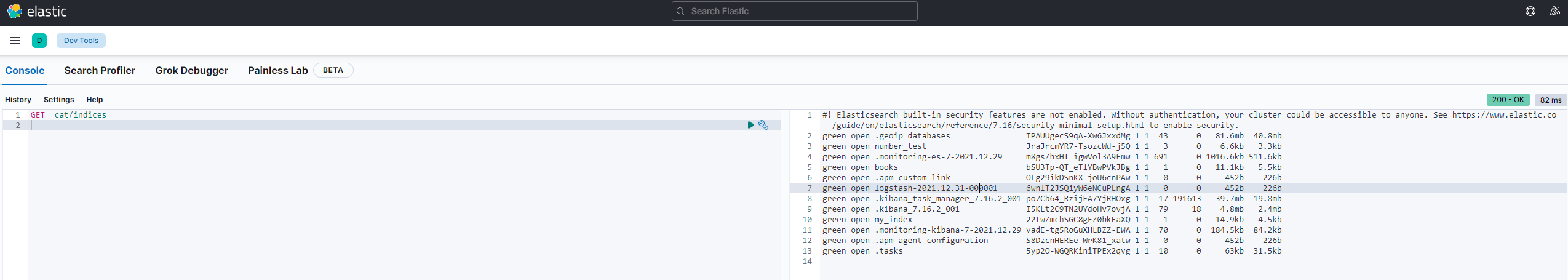Click the BETA badge

coord(333,70)
